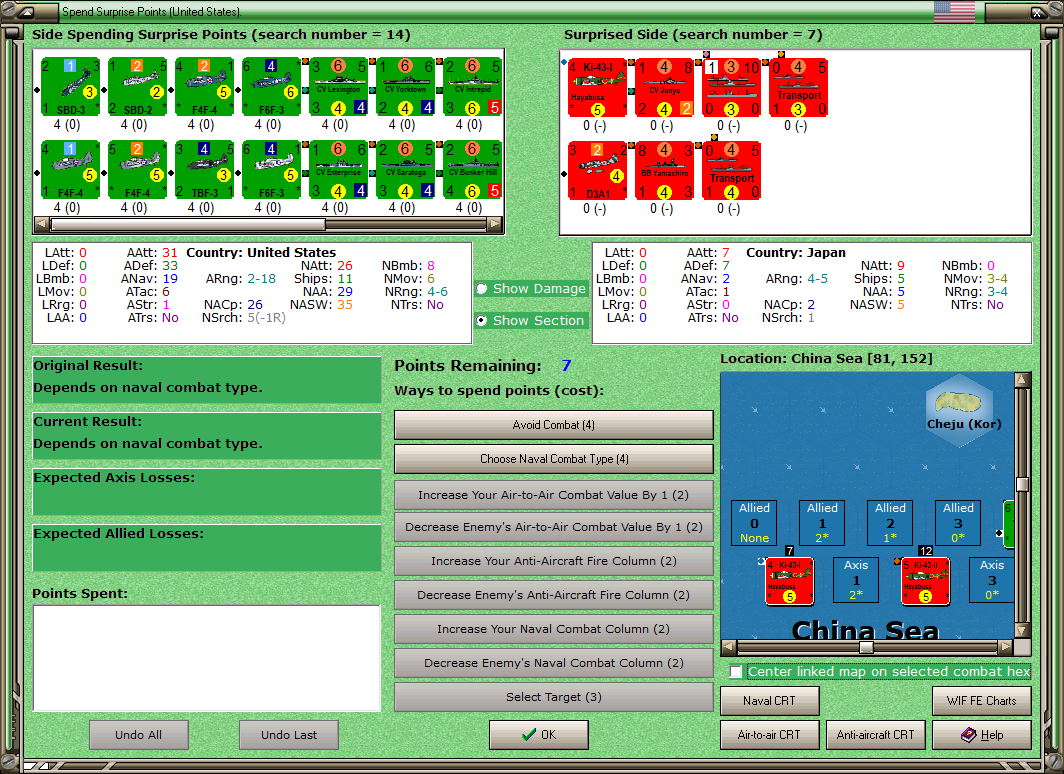This screenshot has width=1064, height=774.
Task: Select the CV Yorktown carrier counter
Action: 406,87
